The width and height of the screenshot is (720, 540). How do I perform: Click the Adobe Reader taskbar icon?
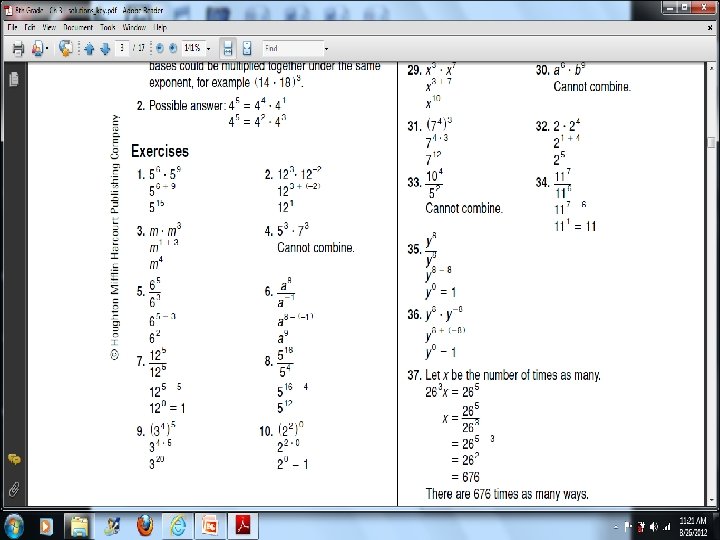pos(243,526)
